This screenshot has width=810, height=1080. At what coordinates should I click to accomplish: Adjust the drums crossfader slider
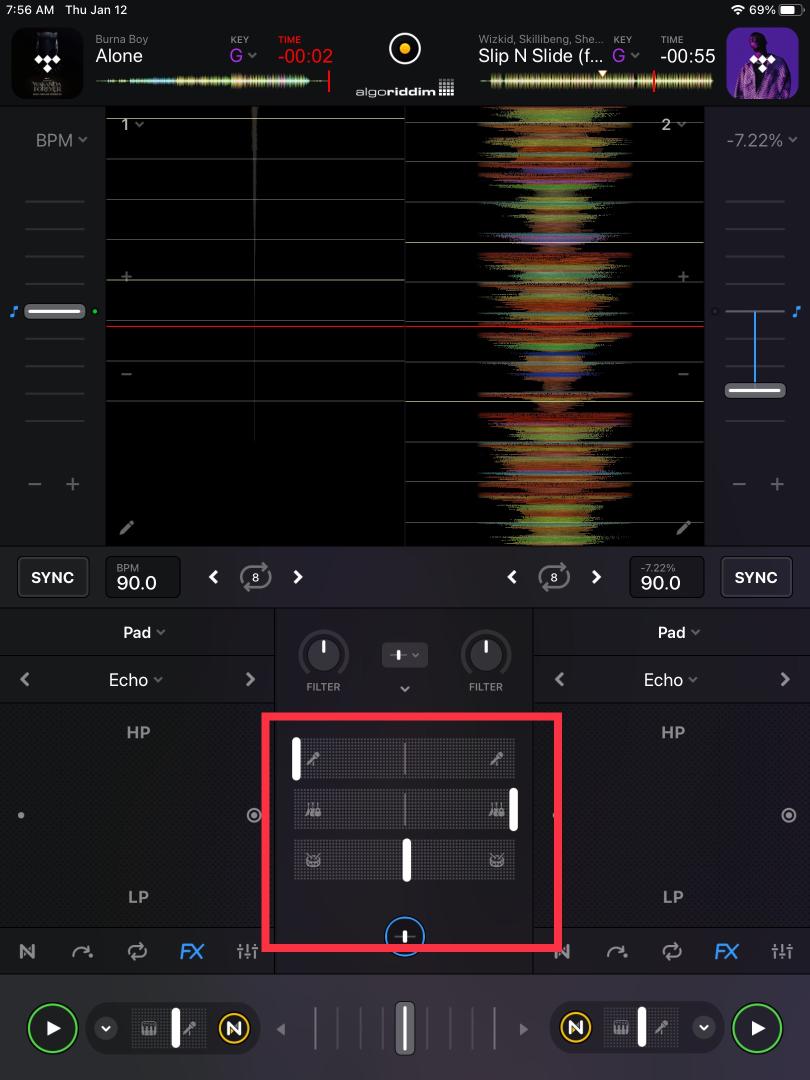(404, 860)
